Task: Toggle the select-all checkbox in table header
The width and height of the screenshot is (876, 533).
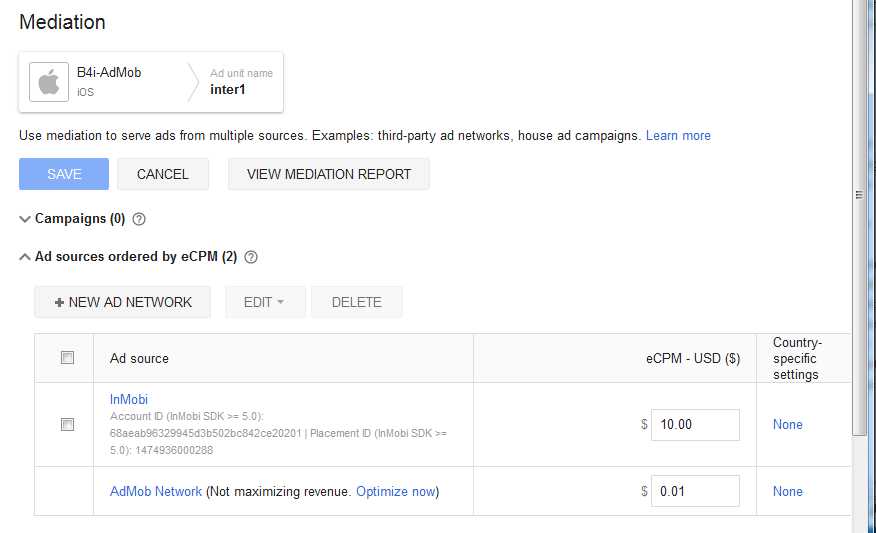Action: pos(68,358)
